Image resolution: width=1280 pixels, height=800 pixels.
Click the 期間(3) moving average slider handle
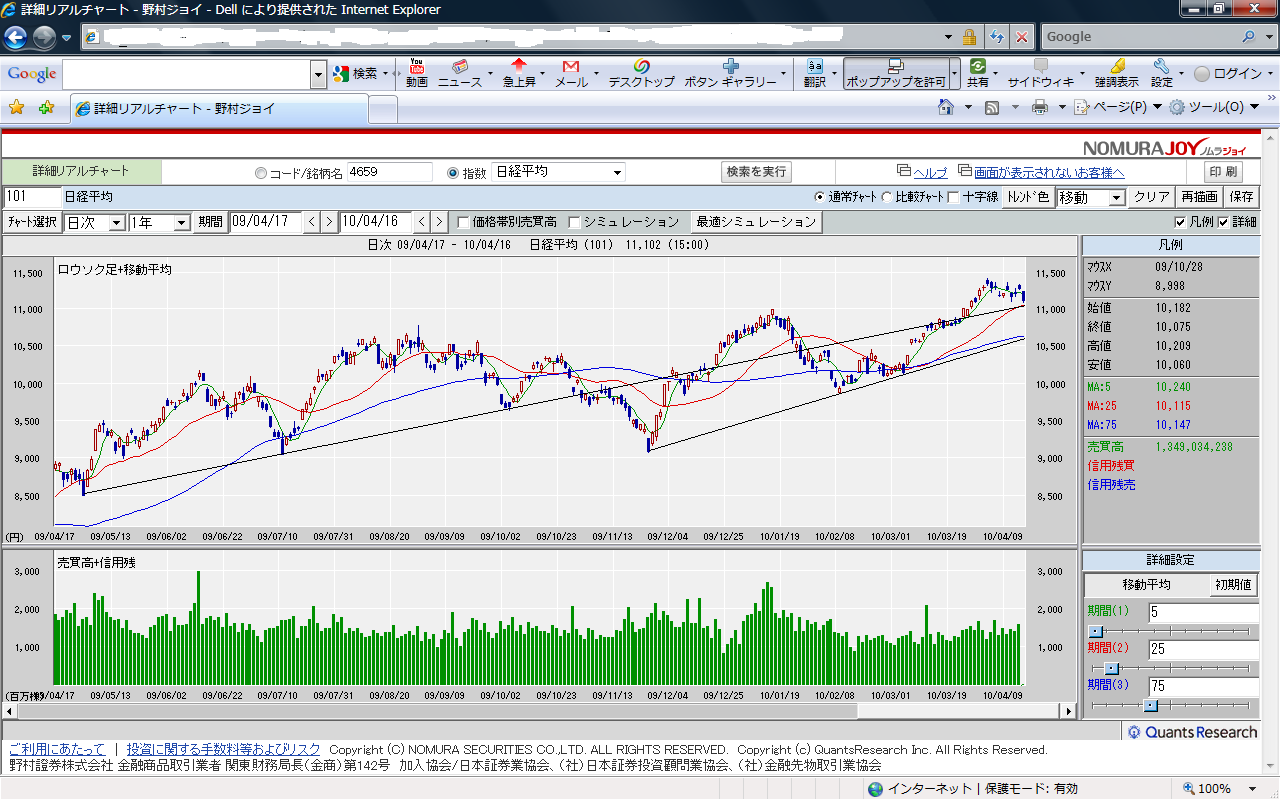pyautogui.click(x=1150, y=706)
